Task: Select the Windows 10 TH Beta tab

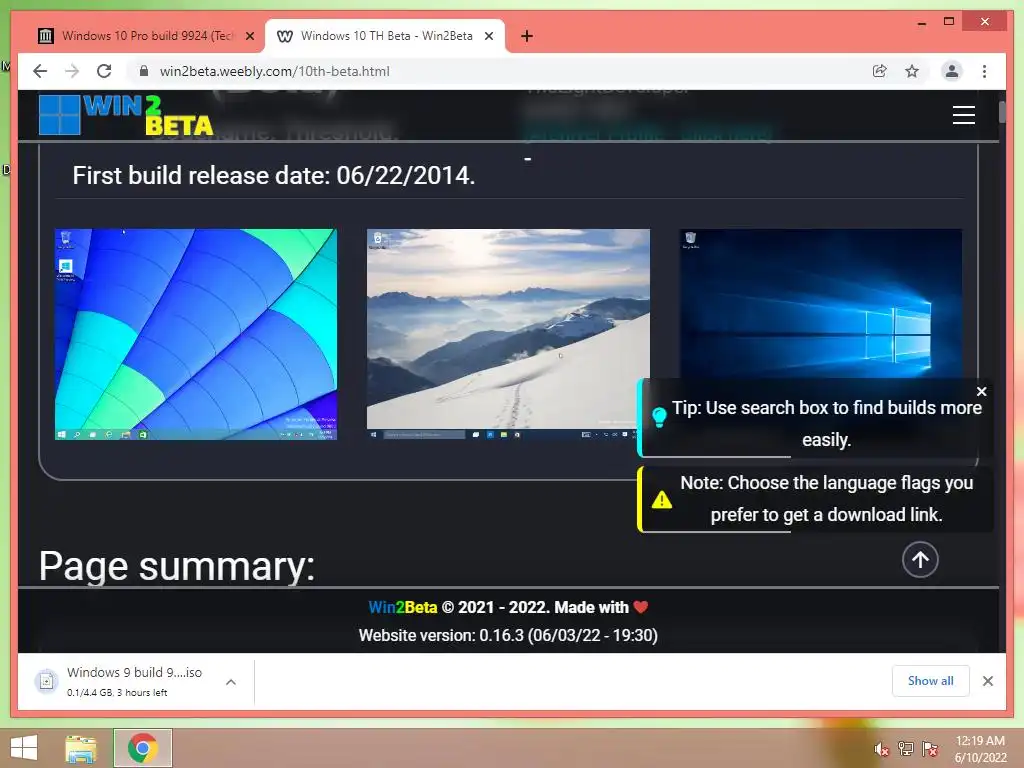Action: click(x=385, y=36)
